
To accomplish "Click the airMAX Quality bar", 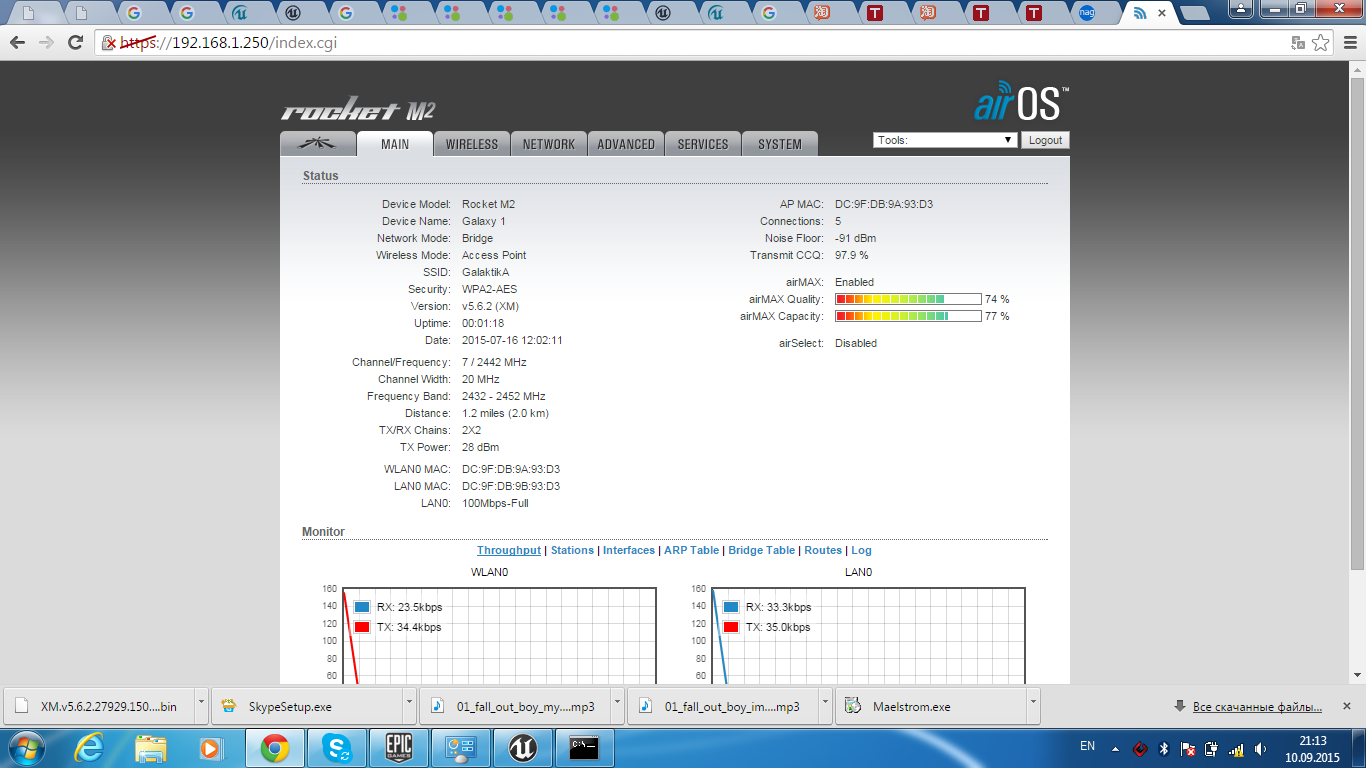I will coord(908,299).
